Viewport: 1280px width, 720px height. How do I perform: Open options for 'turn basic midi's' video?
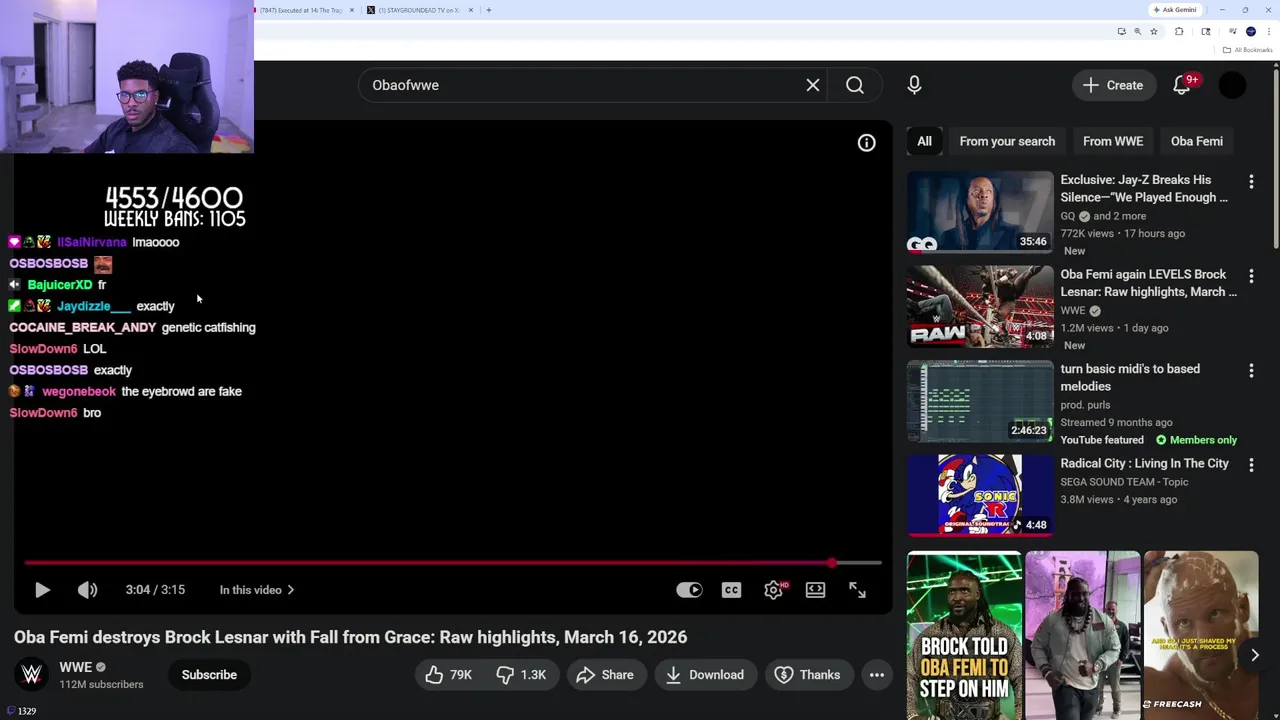pyautogui.click(x=1251, y=371)
